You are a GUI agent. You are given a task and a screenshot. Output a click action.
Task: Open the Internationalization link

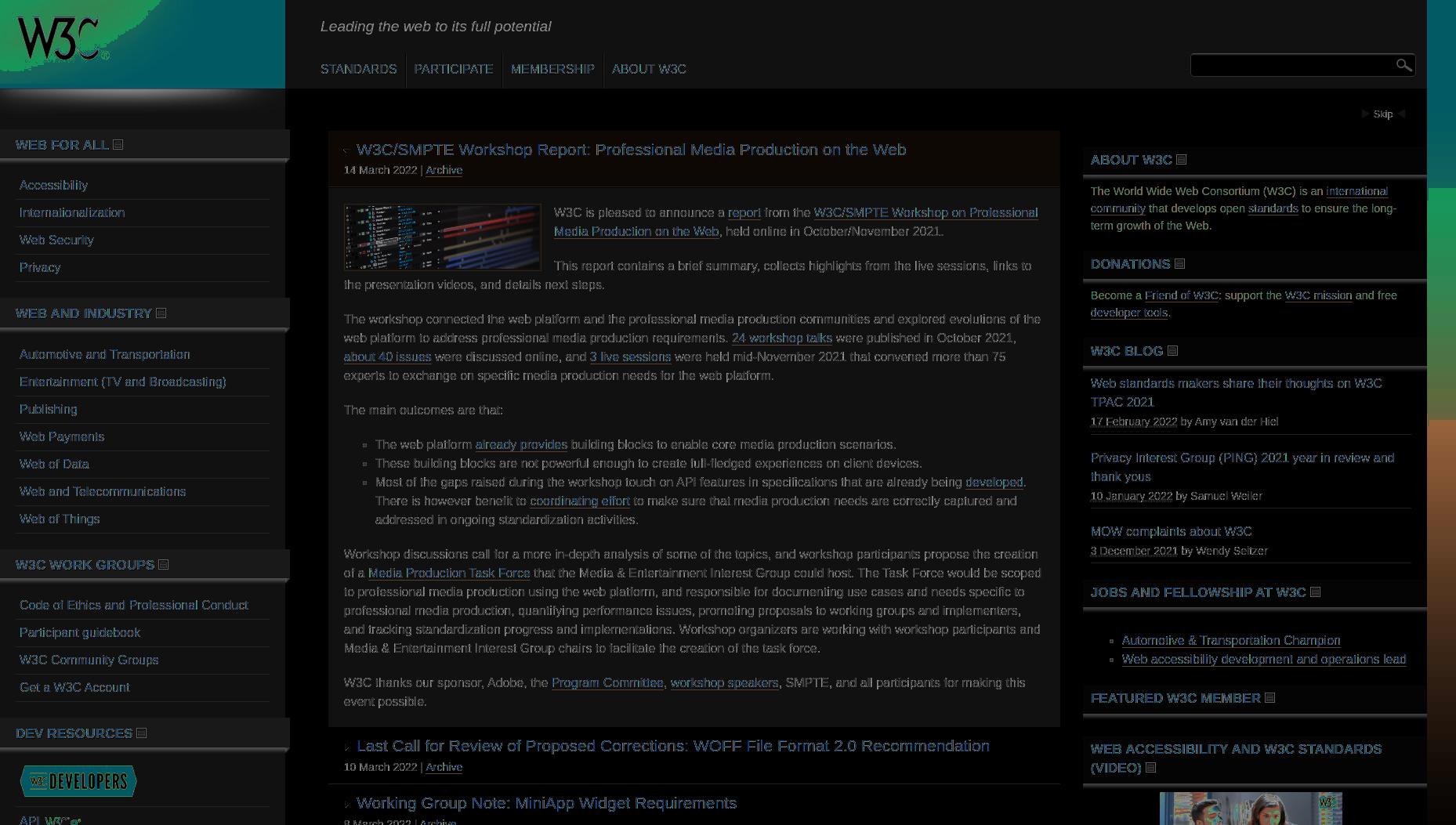point(72,212)
